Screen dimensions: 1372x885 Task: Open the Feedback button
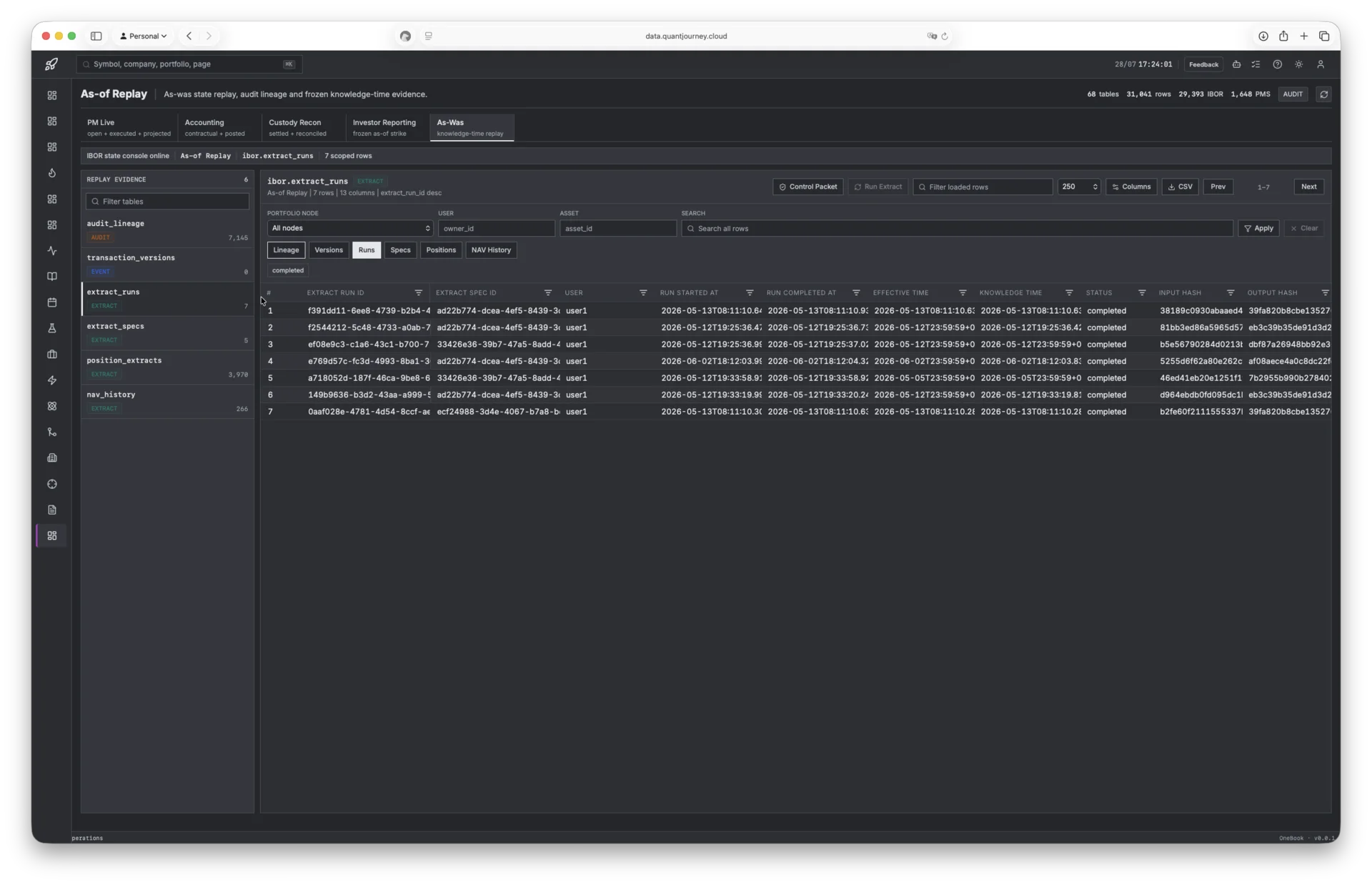click(1203, 64)
